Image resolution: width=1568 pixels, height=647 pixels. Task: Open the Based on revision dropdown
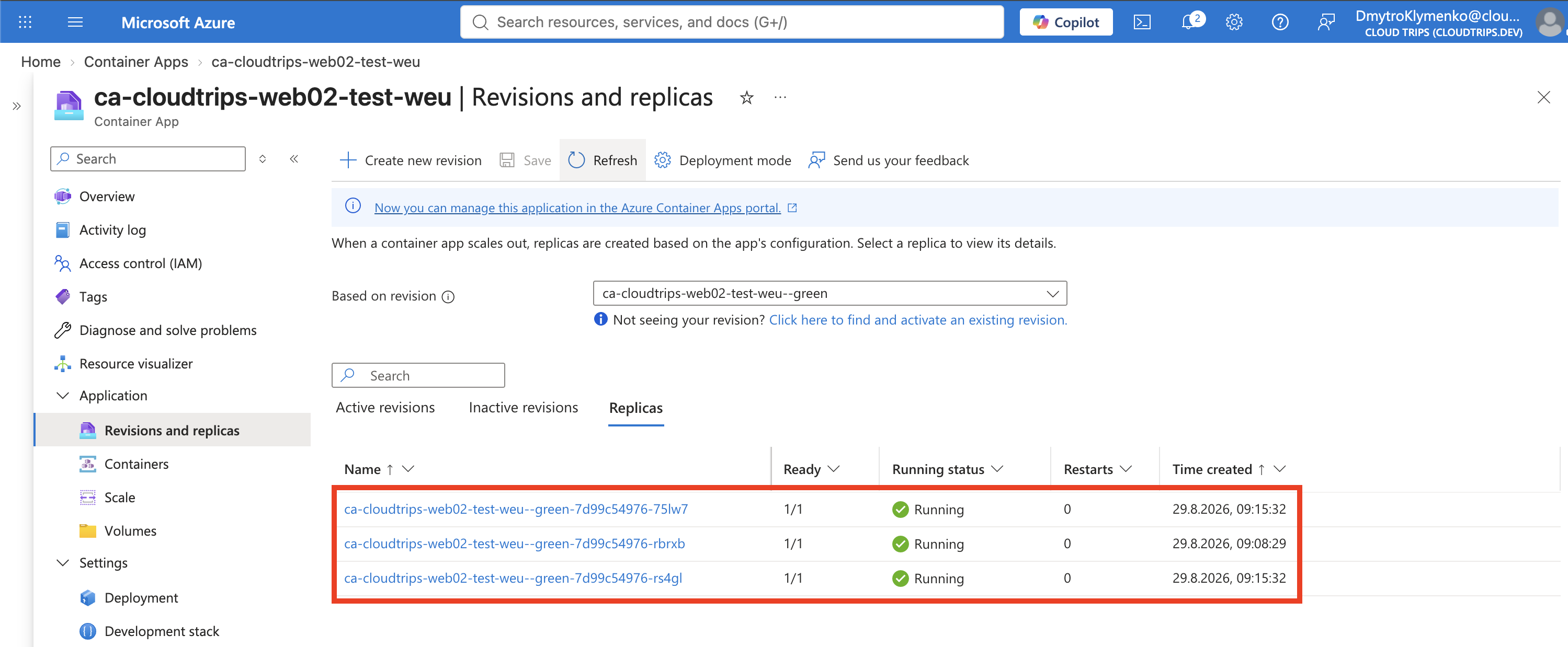pos(830,293)
